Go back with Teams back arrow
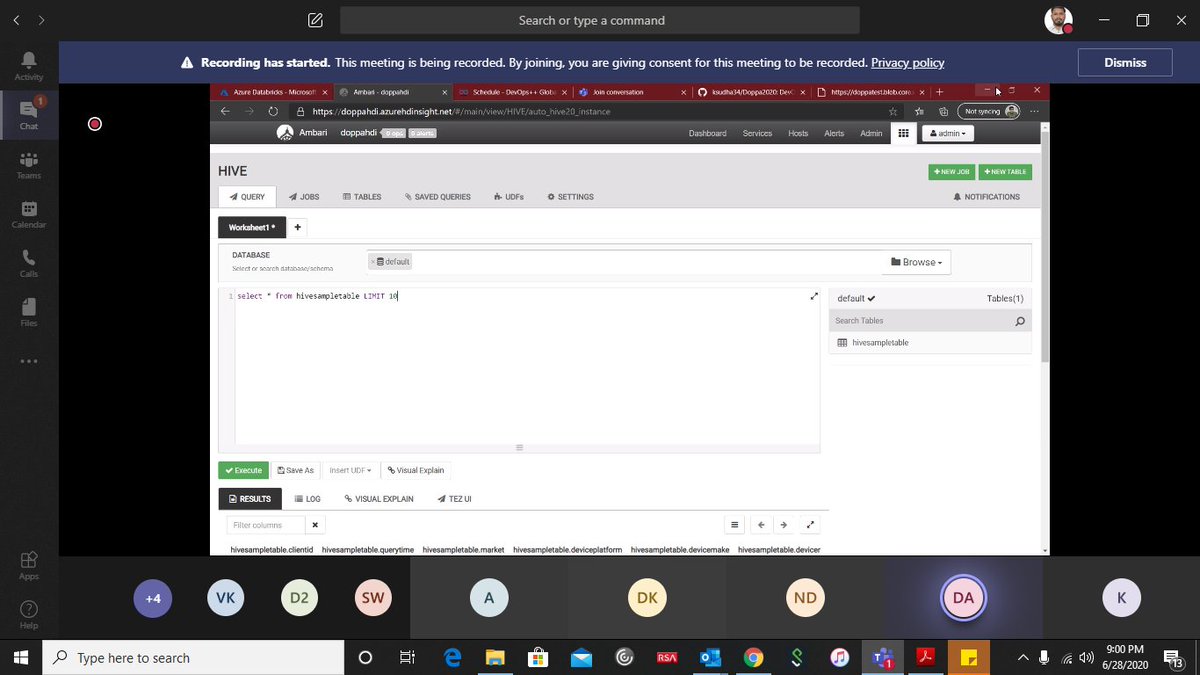1200x675 pixels. [16, 20]
